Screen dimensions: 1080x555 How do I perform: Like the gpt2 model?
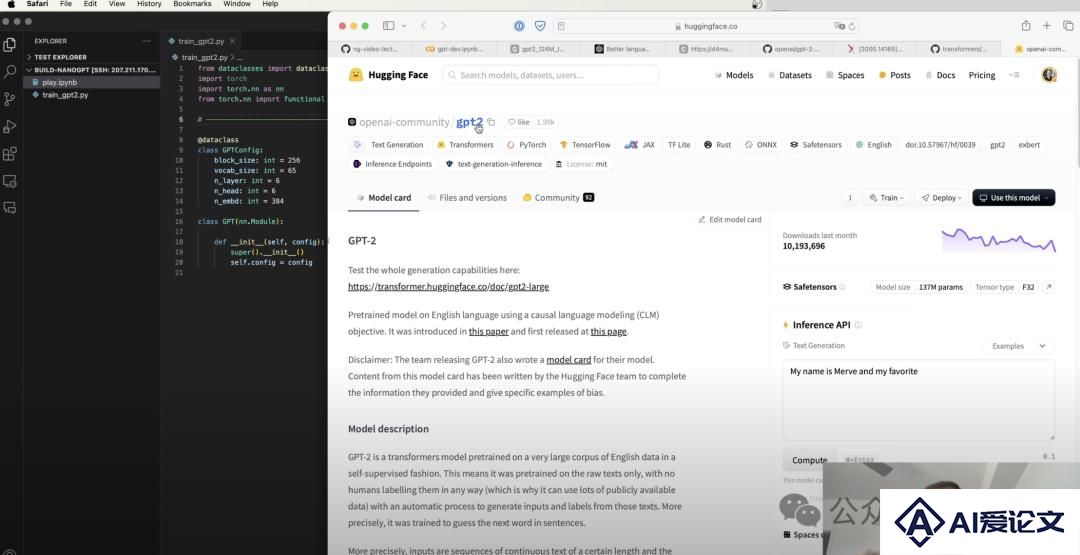pos(519,122)
